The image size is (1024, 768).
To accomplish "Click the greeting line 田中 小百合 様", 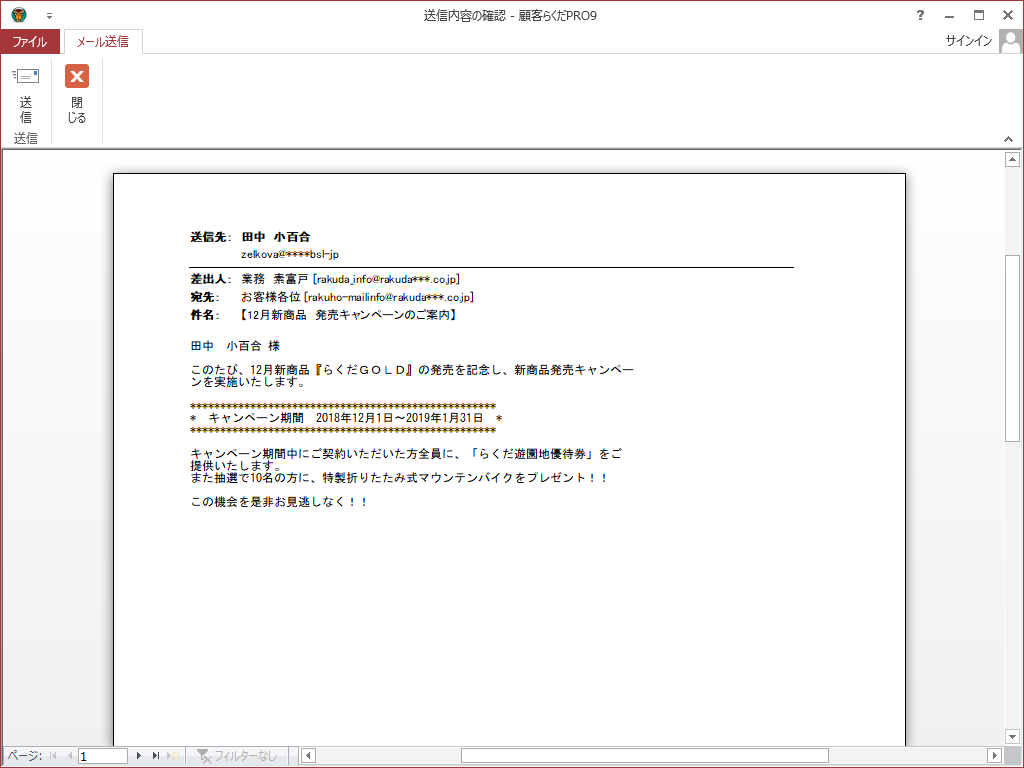I will pos(235,346).
